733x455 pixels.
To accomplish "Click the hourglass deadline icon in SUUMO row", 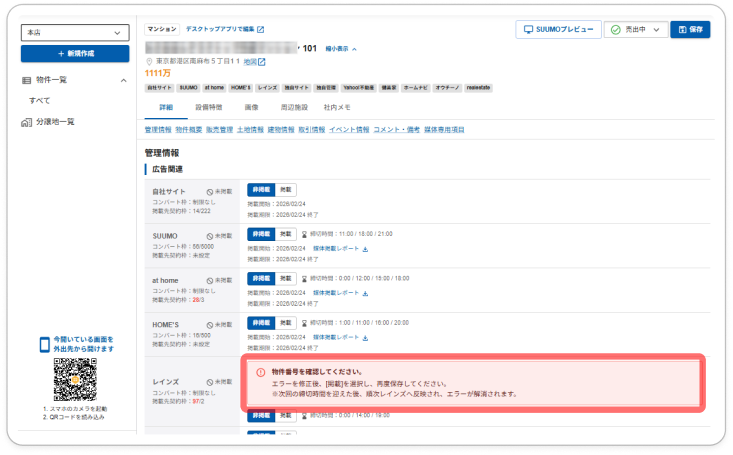I will (x=304, y=234).
